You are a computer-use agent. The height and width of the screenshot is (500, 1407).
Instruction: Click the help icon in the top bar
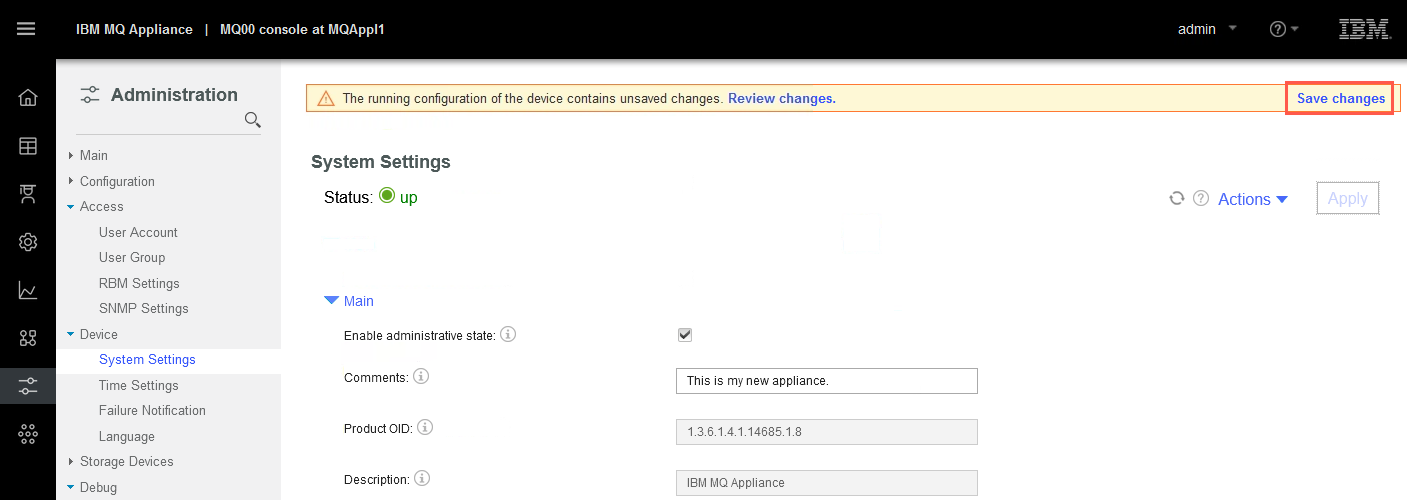click(1277, 29)
